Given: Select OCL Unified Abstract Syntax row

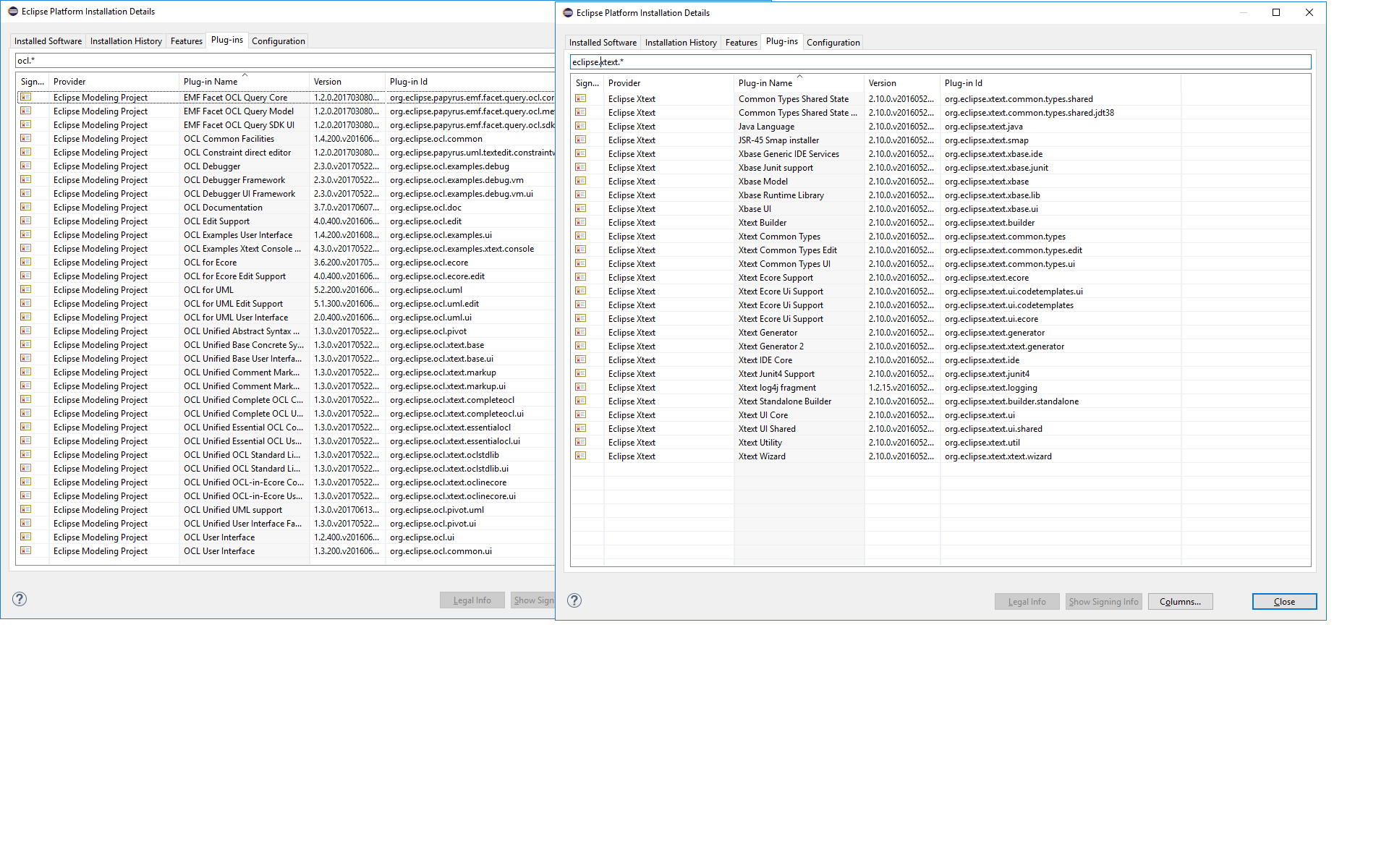Looking at the screenshot, I should 285,331.
